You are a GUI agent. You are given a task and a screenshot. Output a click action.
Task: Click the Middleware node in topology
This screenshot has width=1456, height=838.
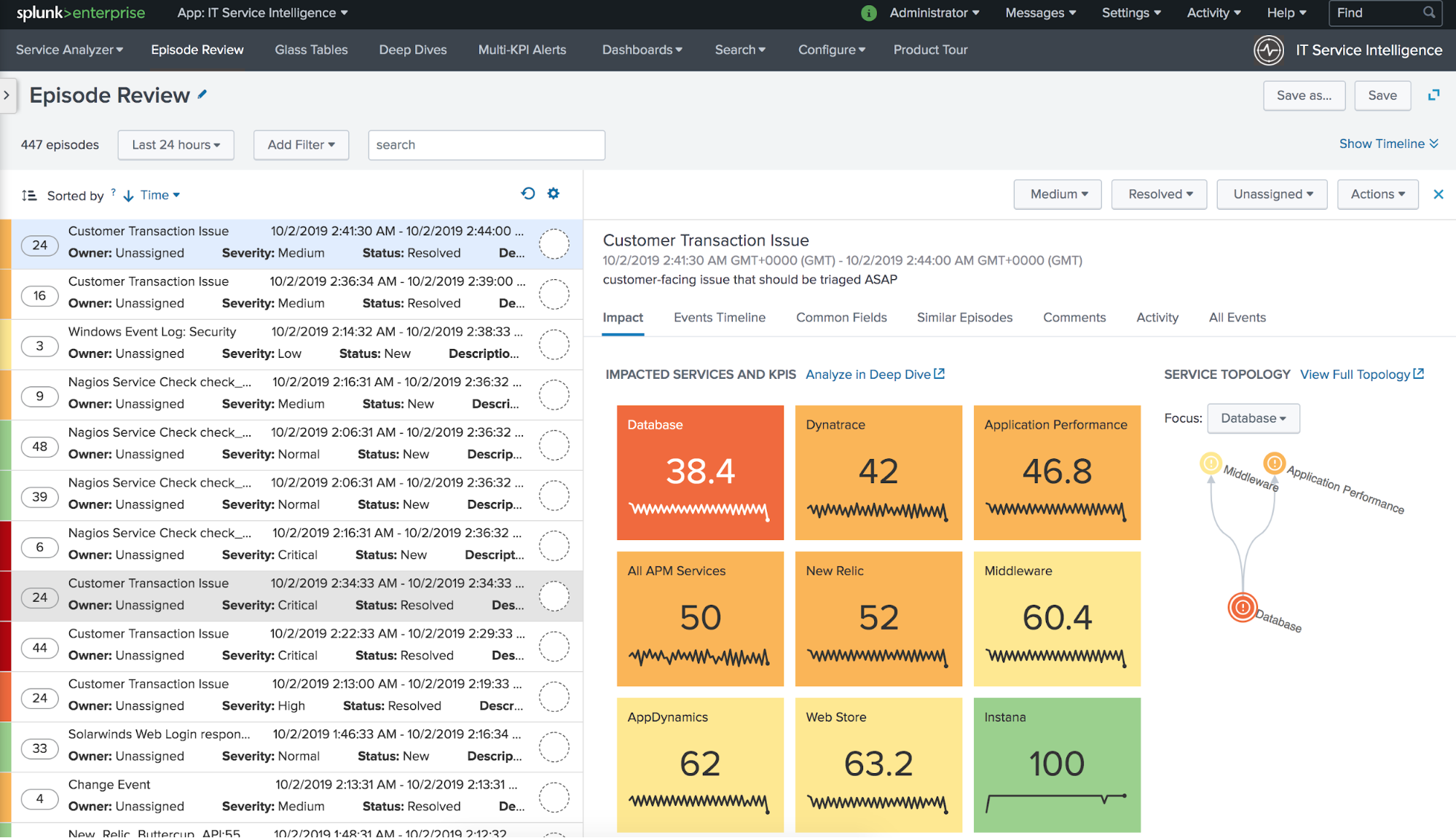[1211, 463]
